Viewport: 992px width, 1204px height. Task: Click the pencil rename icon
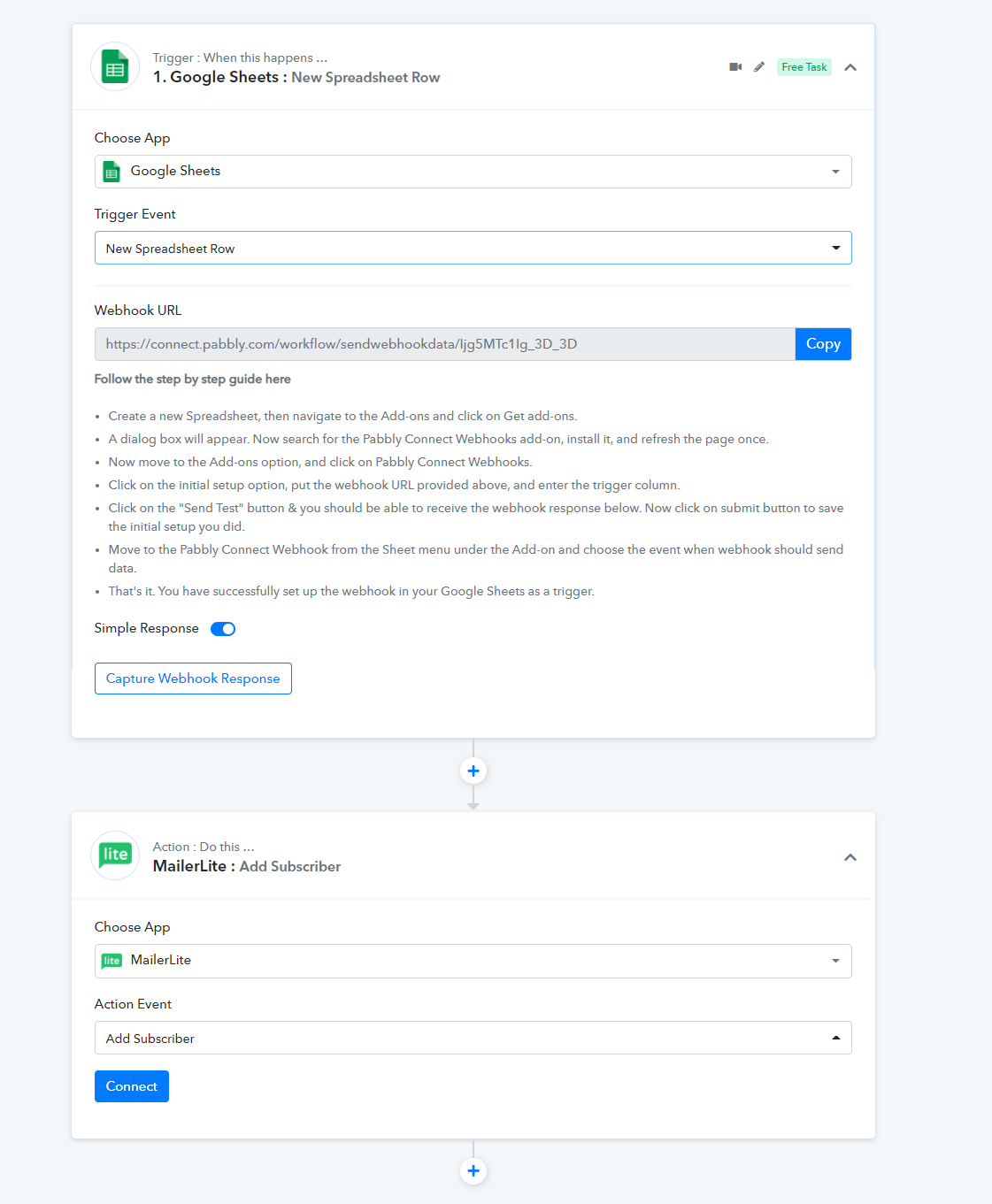click(x=759, y=67)
